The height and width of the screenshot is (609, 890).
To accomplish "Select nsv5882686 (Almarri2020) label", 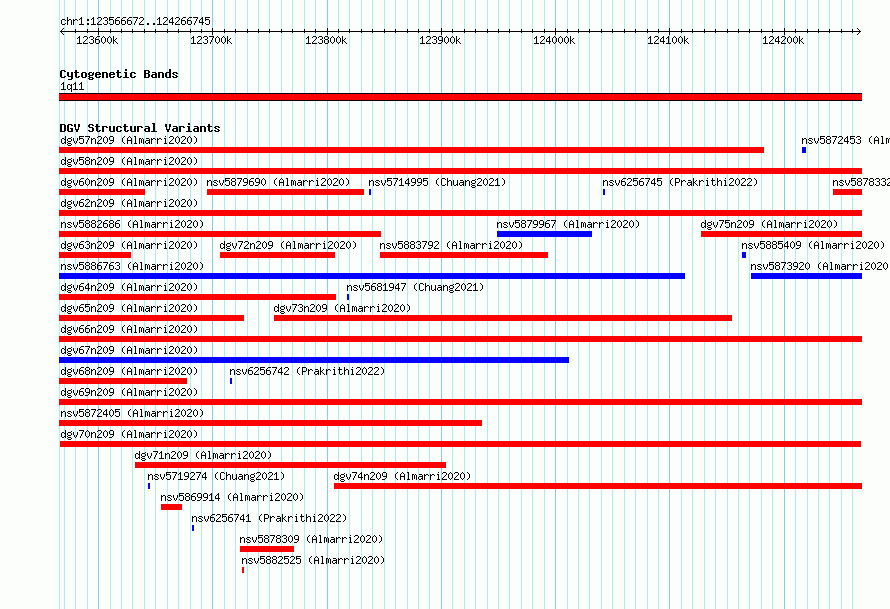I will (x=132, y=224).
